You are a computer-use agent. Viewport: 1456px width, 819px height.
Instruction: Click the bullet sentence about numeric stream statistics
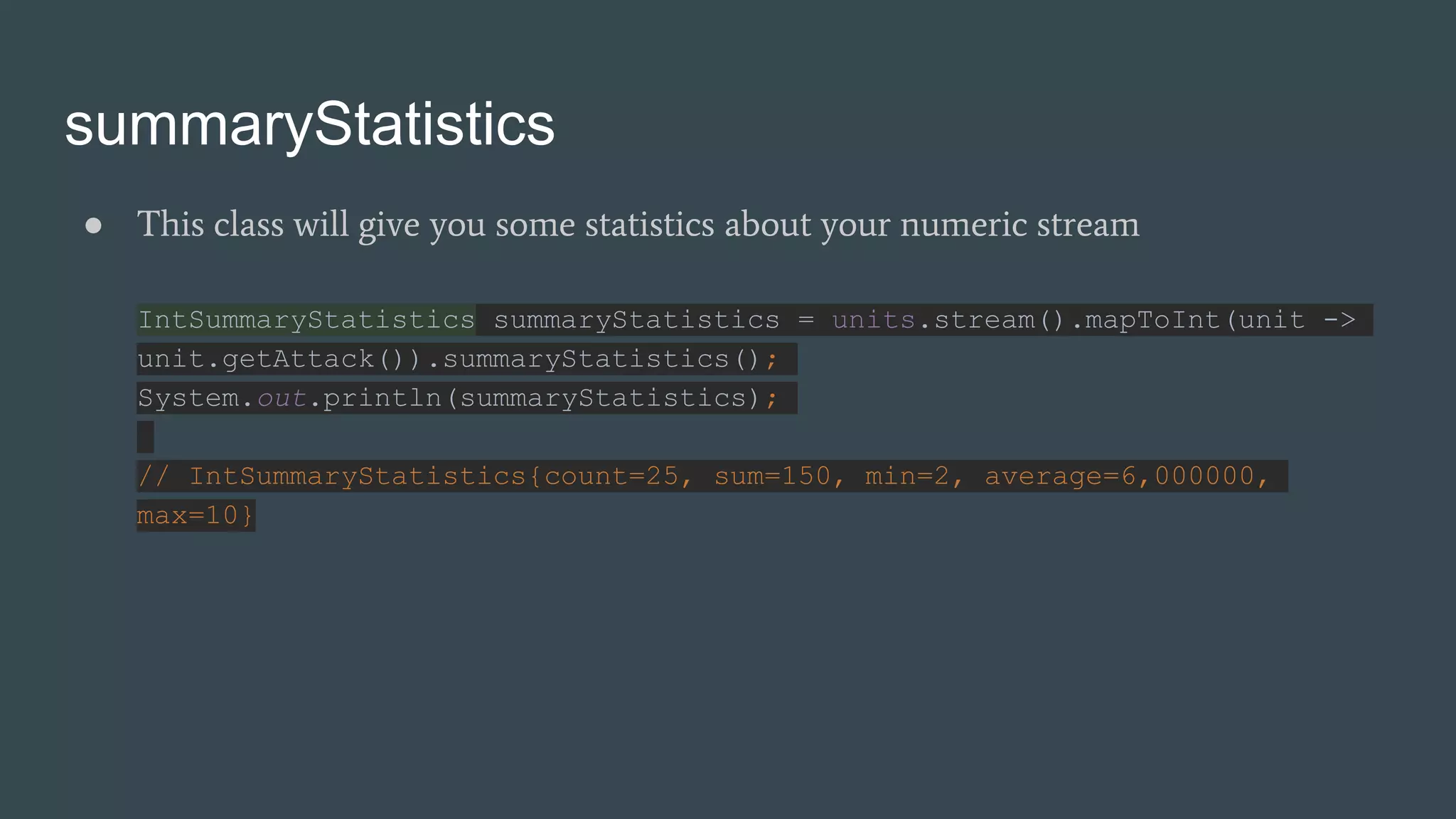(637, 225)
